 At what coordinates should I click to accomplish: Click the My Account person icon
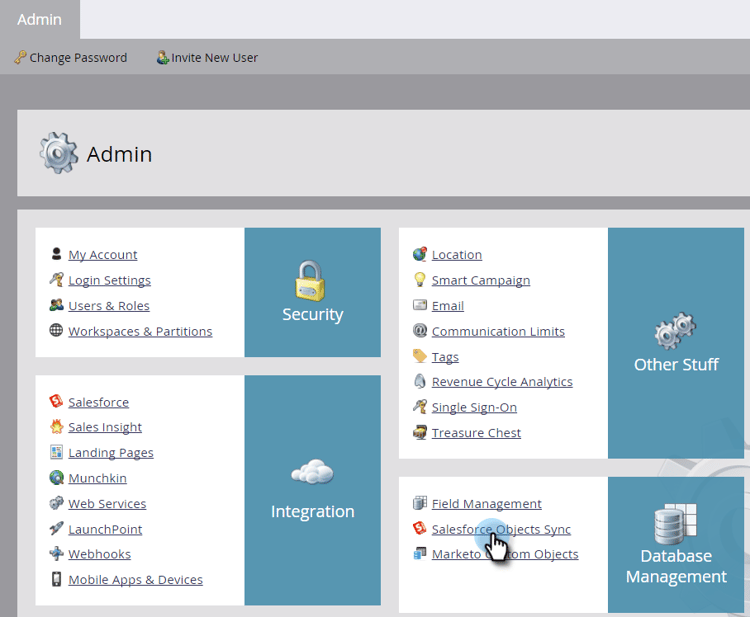pyautogui.click(x=56, y=254)
